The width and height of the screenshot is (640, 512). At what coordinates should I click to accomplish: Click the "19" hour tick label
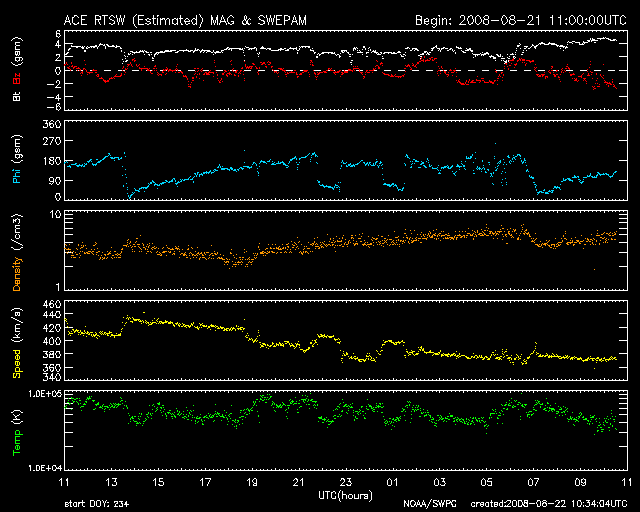click(x=252, y=483)
